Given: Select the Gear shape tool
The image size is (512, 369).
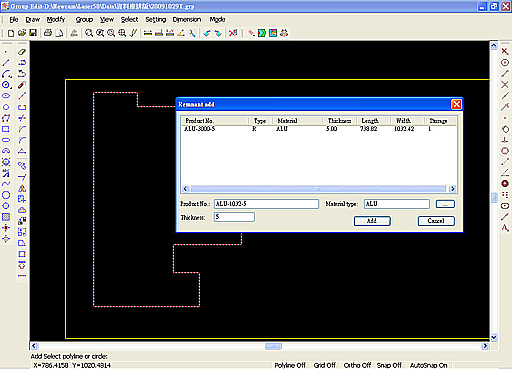Looking at the screenshot, I should (x=6, y=162).
